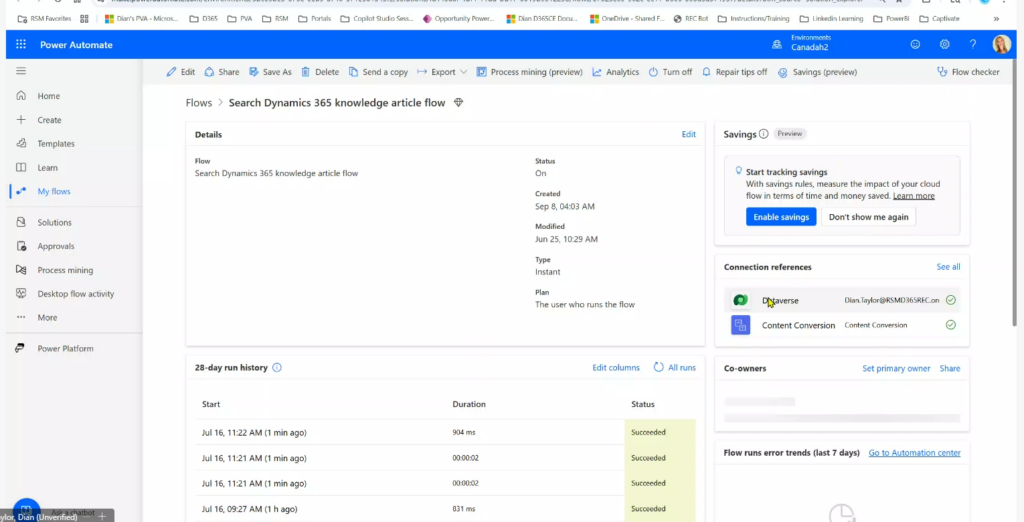Image resolution: width=1024 pixels, height=522 pixels.
Task: Open the user profile avatar
Action: 1002,44
